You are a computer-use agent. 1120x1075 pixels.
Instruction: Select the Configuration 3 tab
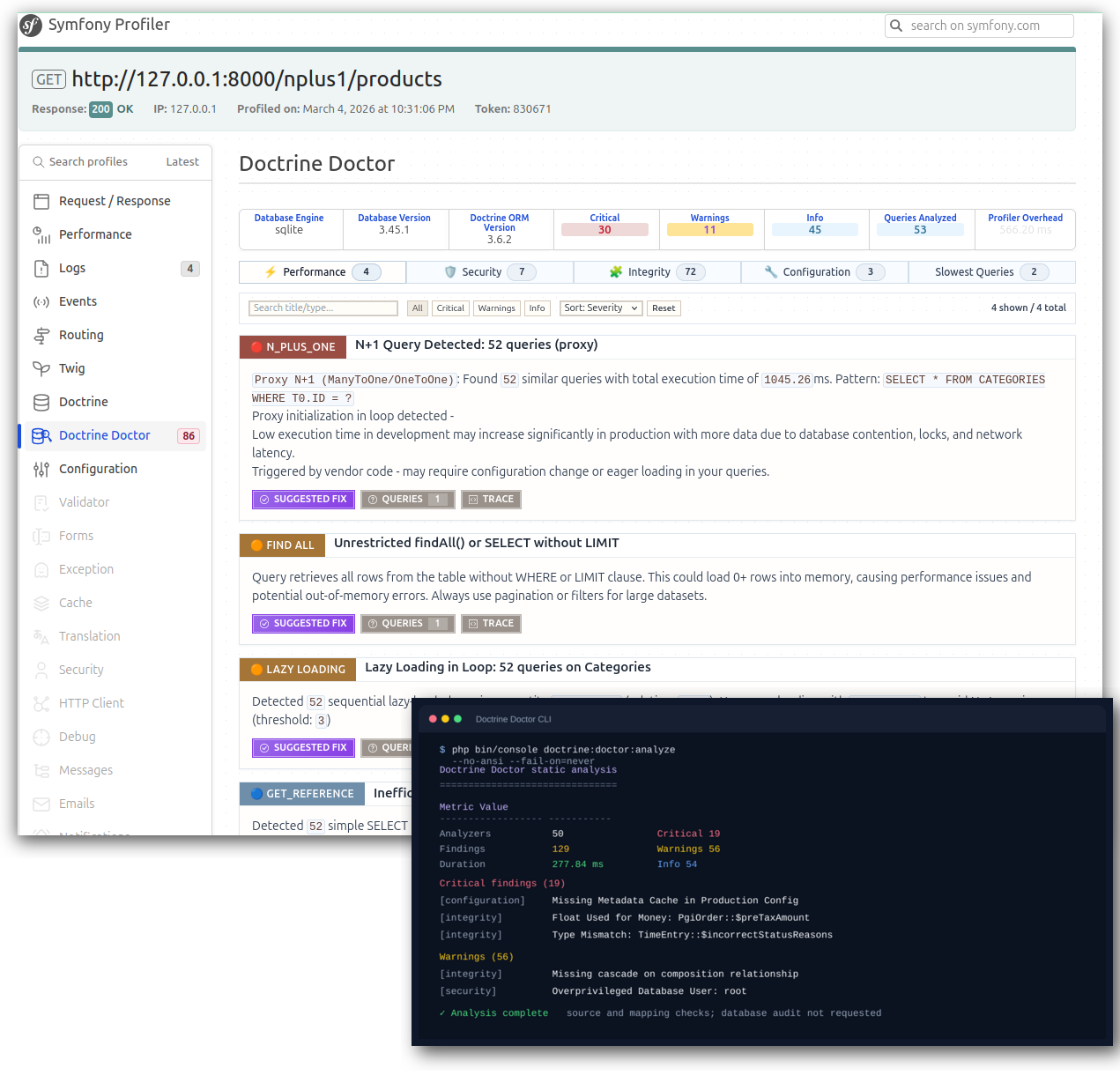[824, 272]
